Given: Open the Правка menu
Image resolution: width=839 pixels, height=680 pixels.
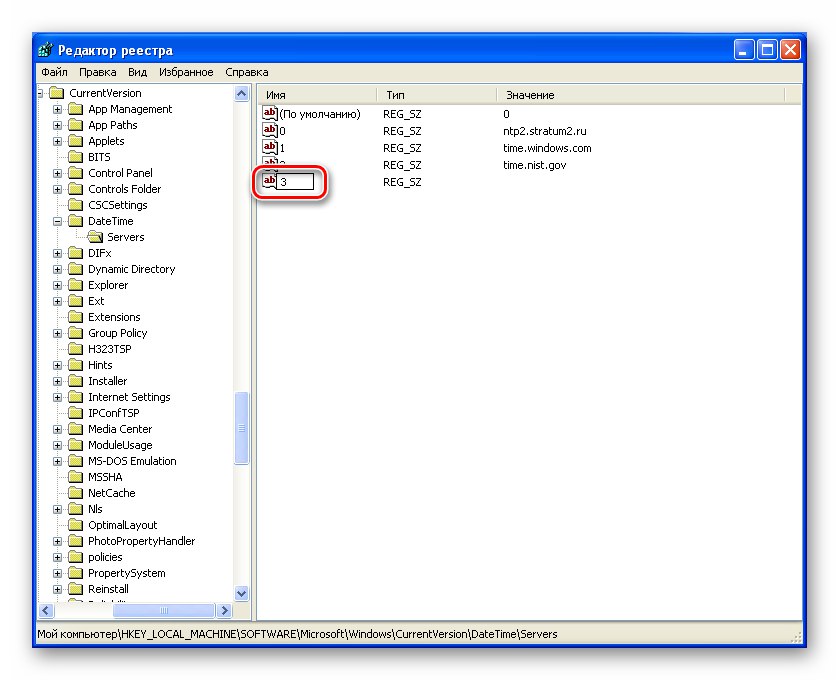Looking at the screenshot, I should pos(97,72).
